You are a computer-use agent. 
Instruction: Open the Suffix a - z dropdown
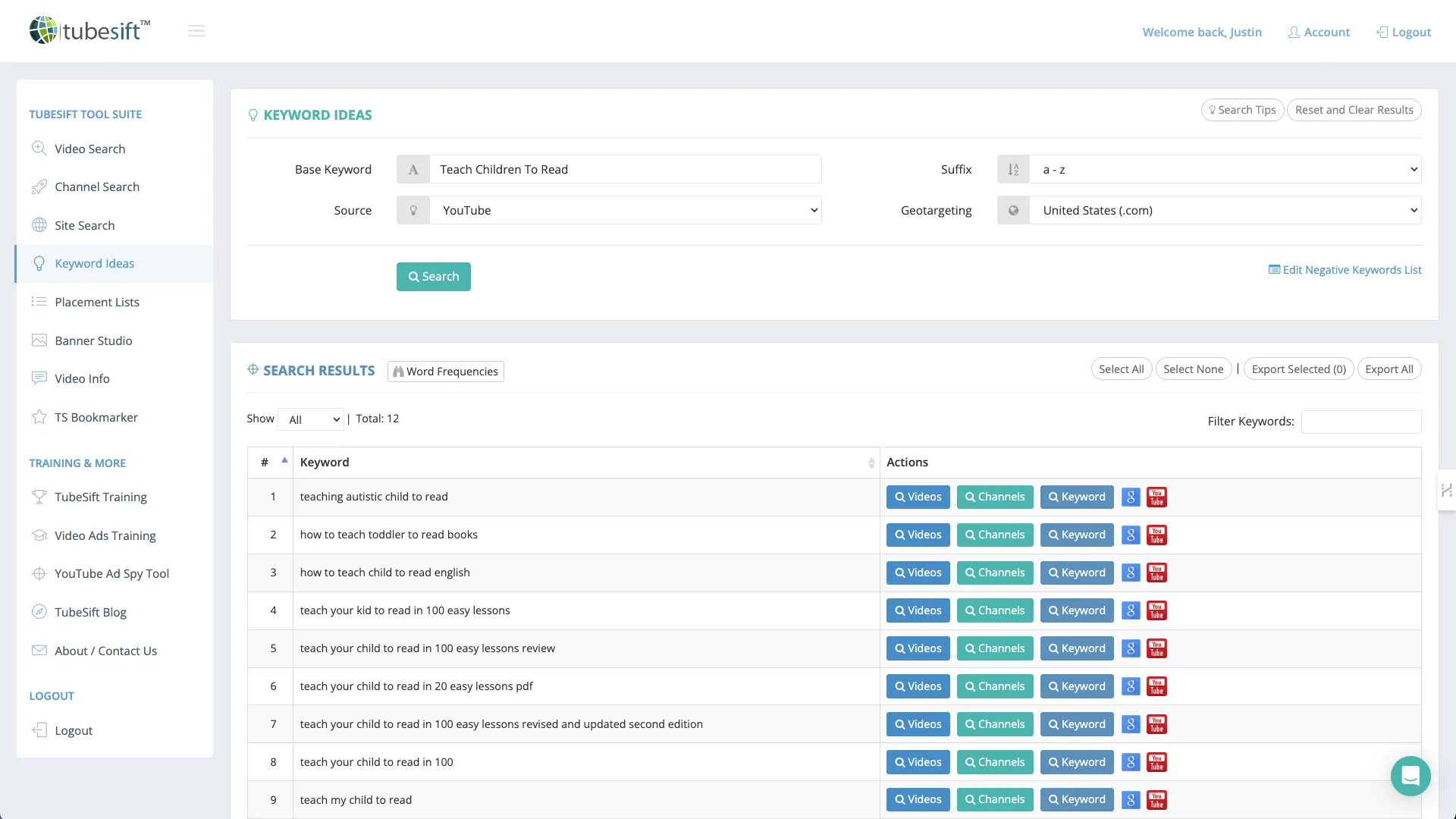(x=1225, y=170)
